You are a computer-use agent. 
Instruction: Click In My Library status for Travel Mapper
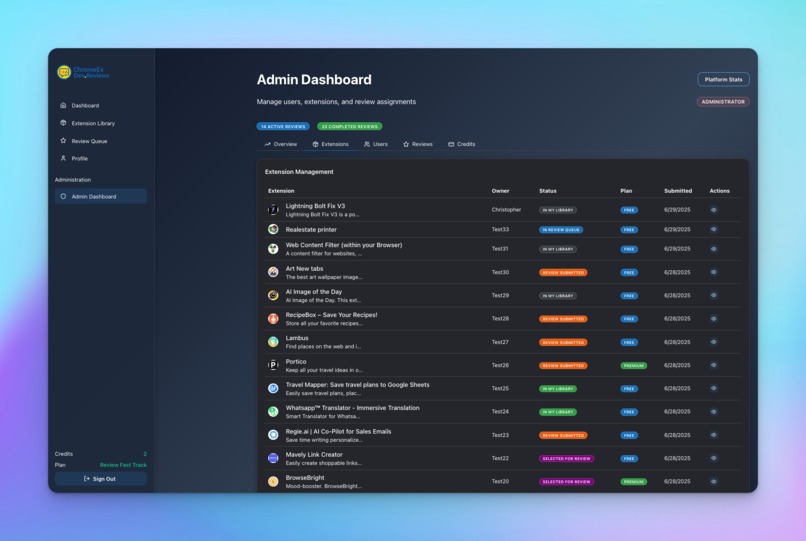click(558, 389)
